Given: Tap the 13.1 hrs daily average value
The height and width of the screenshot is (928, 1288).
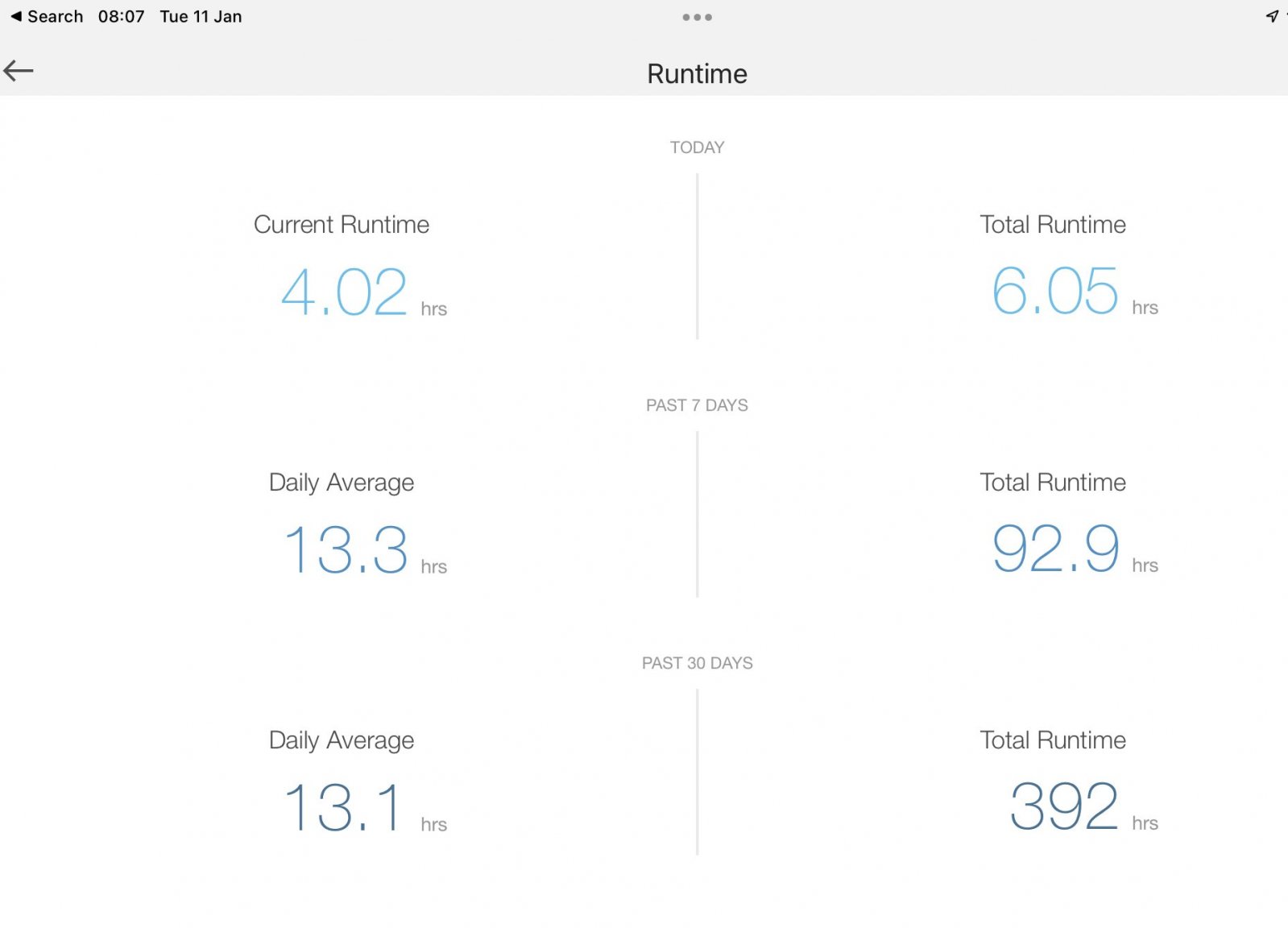Looking at the screenshot, I should coord(366,807).
